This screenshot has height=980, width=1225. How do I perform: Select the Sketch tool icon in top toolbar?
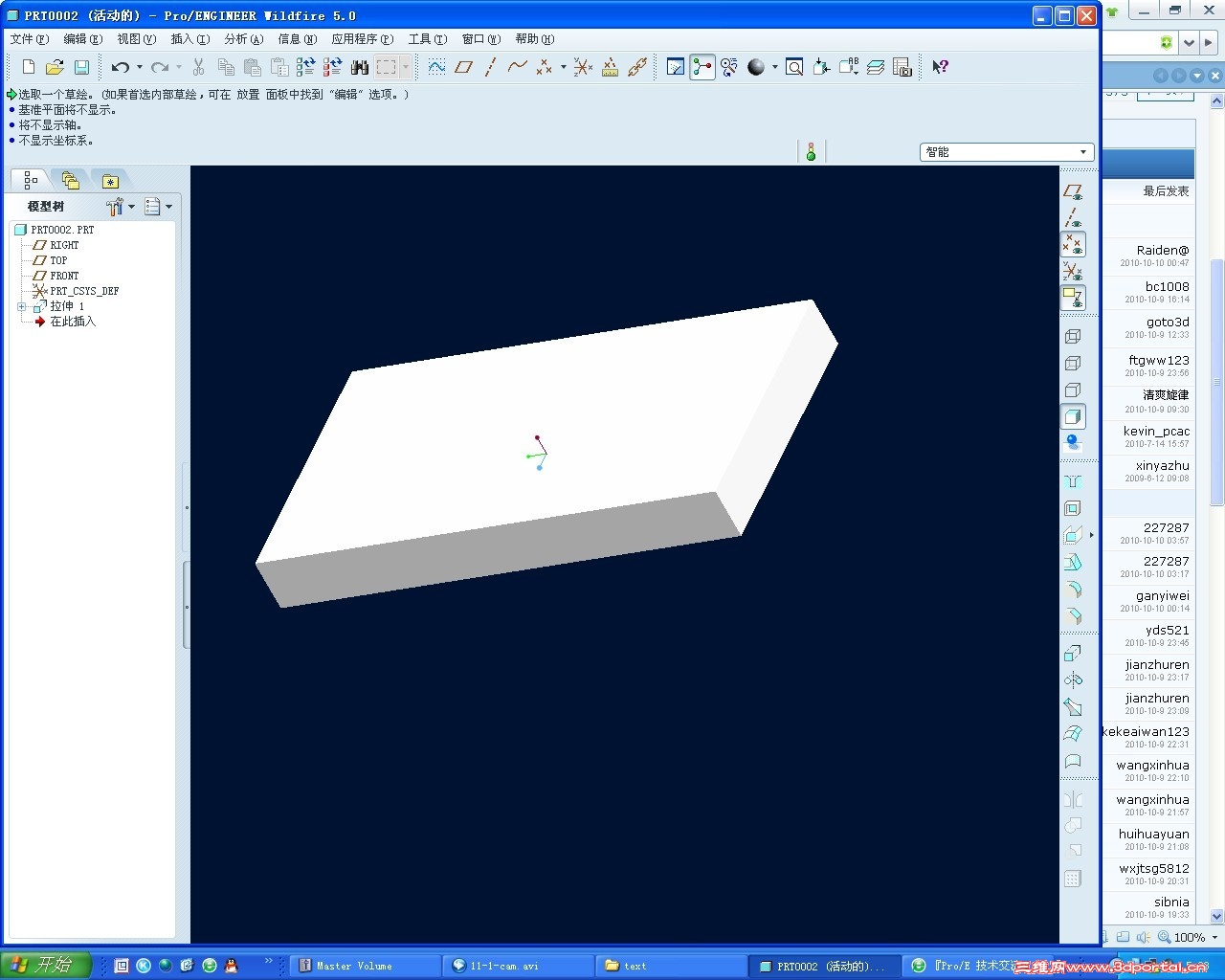click(436, 67)
